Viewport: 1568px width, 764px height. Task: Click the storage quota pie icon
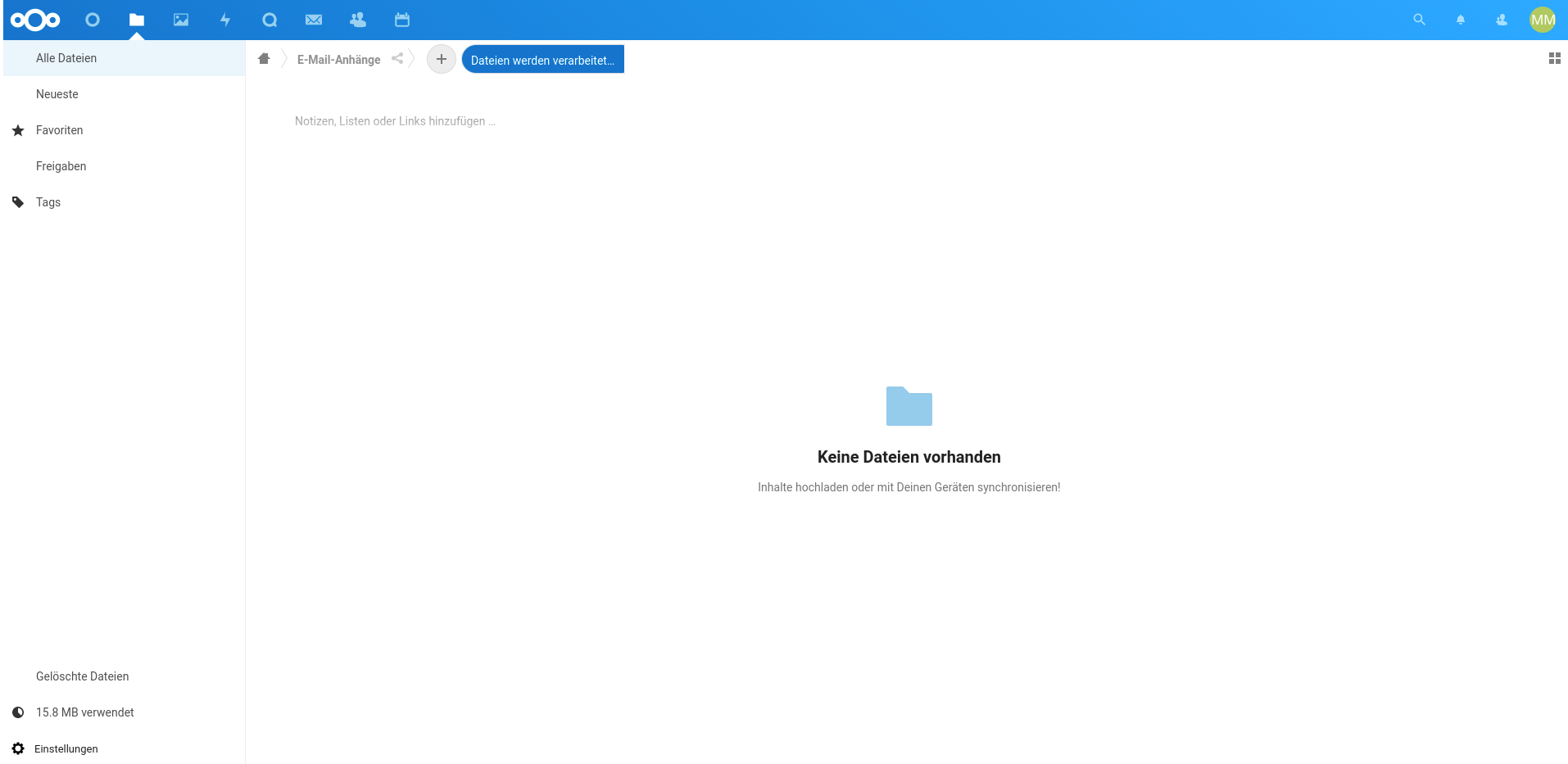coord(18,712)
